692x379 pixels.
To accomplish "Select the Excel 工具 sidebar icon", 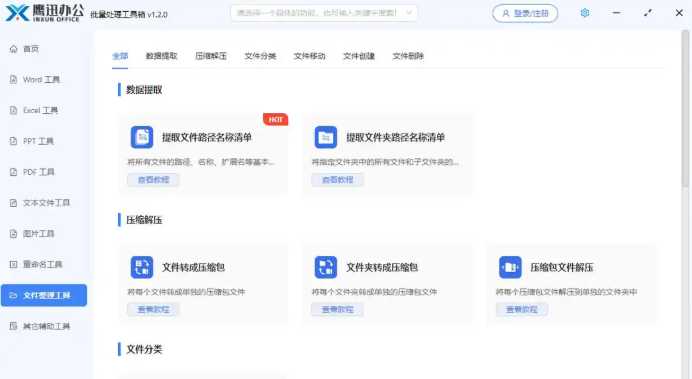I will 14,110.
